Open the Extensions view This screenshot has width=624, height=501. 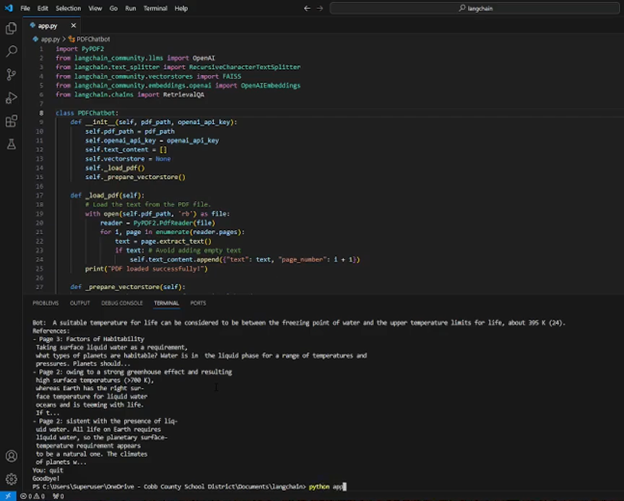[x=11, y=121]
